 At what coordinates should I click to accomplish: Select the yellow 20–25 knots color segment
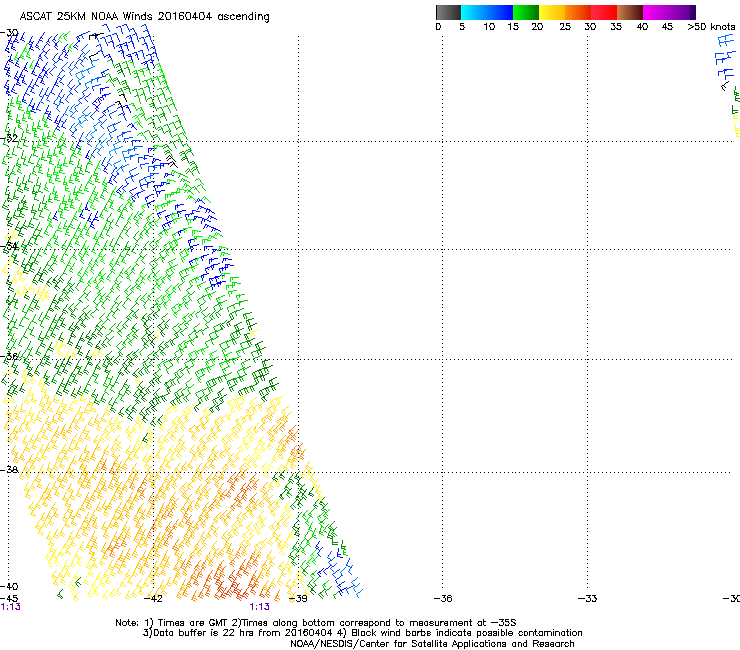pos(552,12)
